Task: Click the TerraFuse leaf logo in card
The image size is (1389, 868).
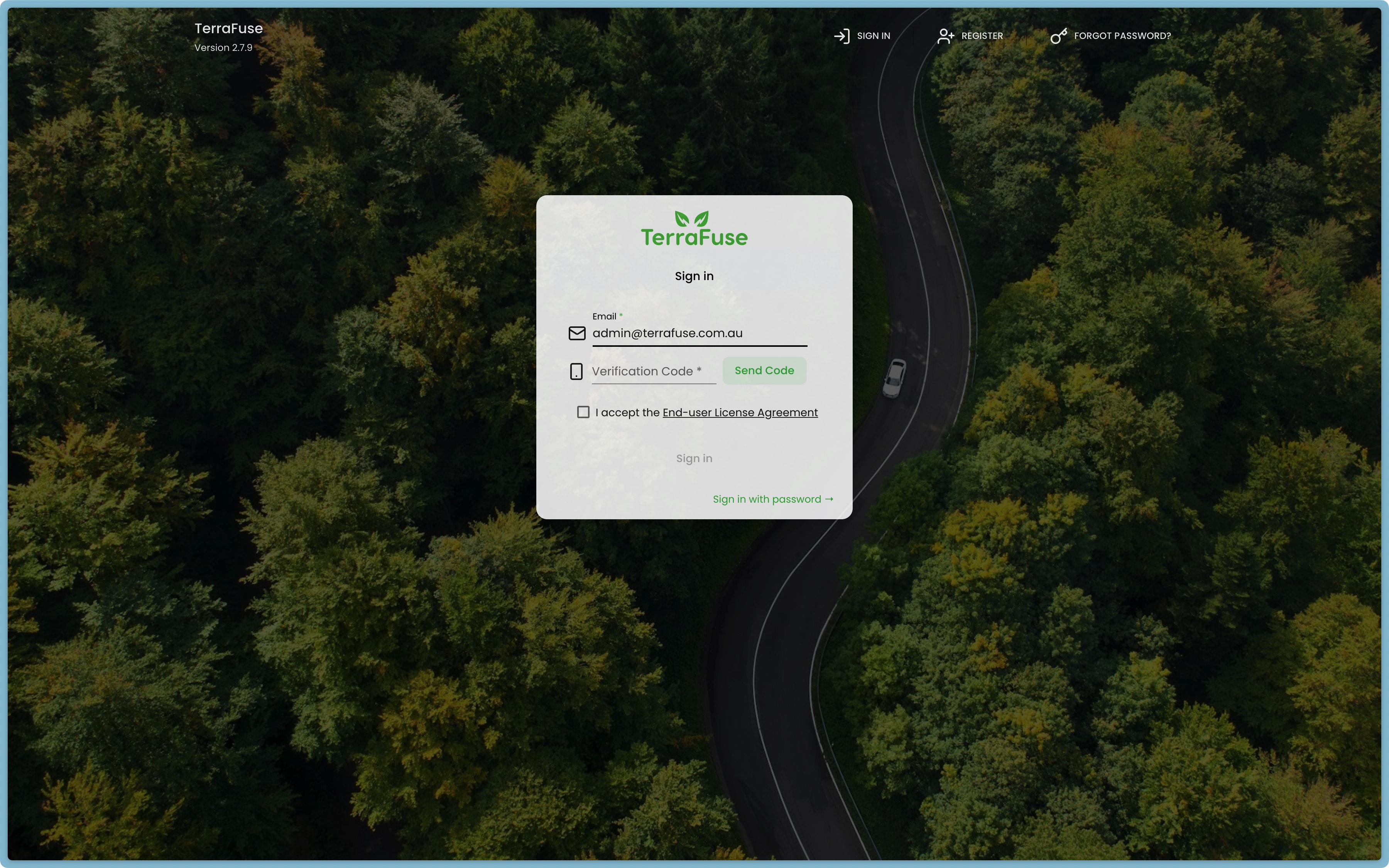Action: click(x=694, y=229)
